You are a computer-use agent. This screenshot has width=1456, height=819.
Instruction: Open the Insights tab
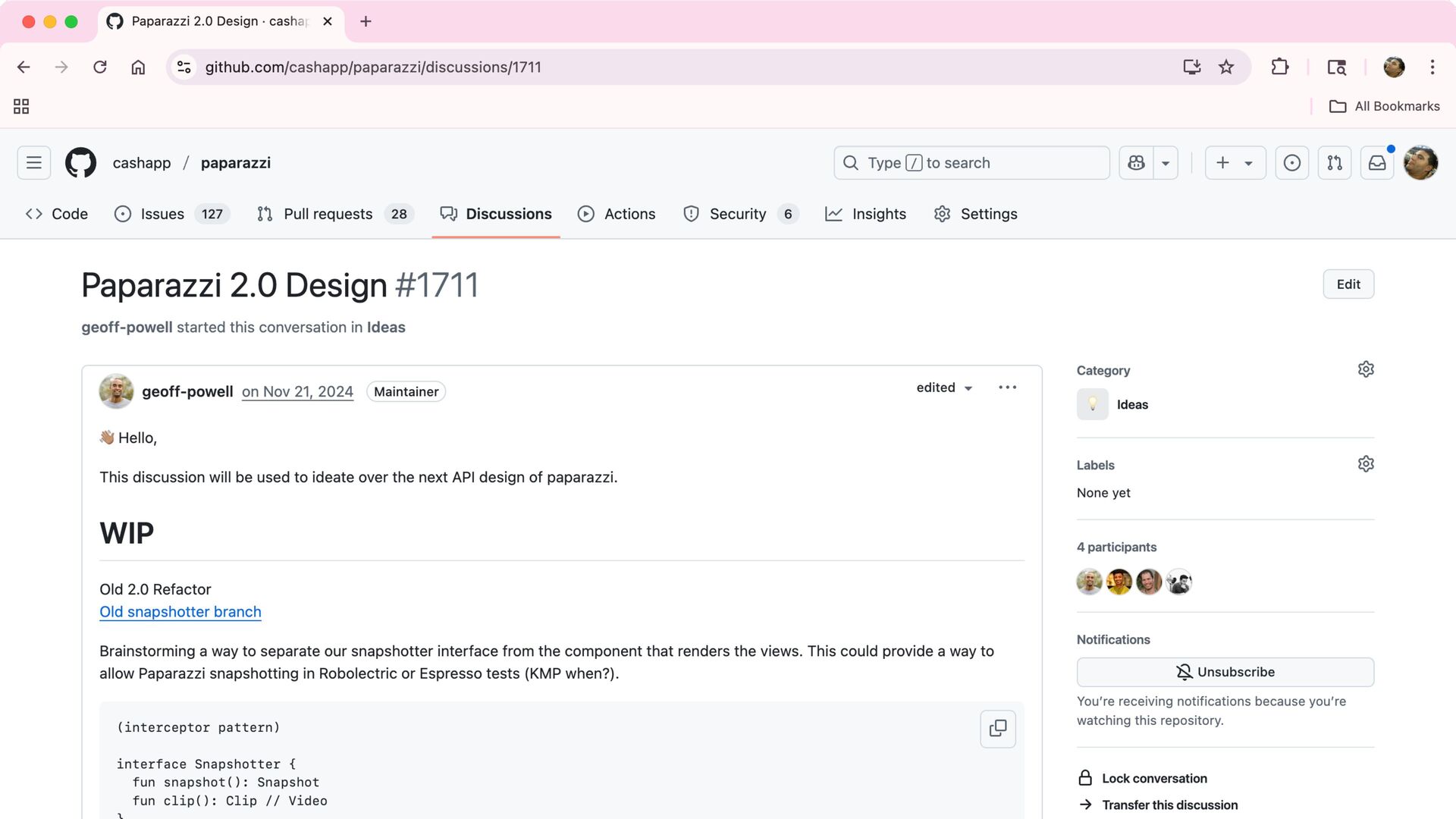pos(865,214)
